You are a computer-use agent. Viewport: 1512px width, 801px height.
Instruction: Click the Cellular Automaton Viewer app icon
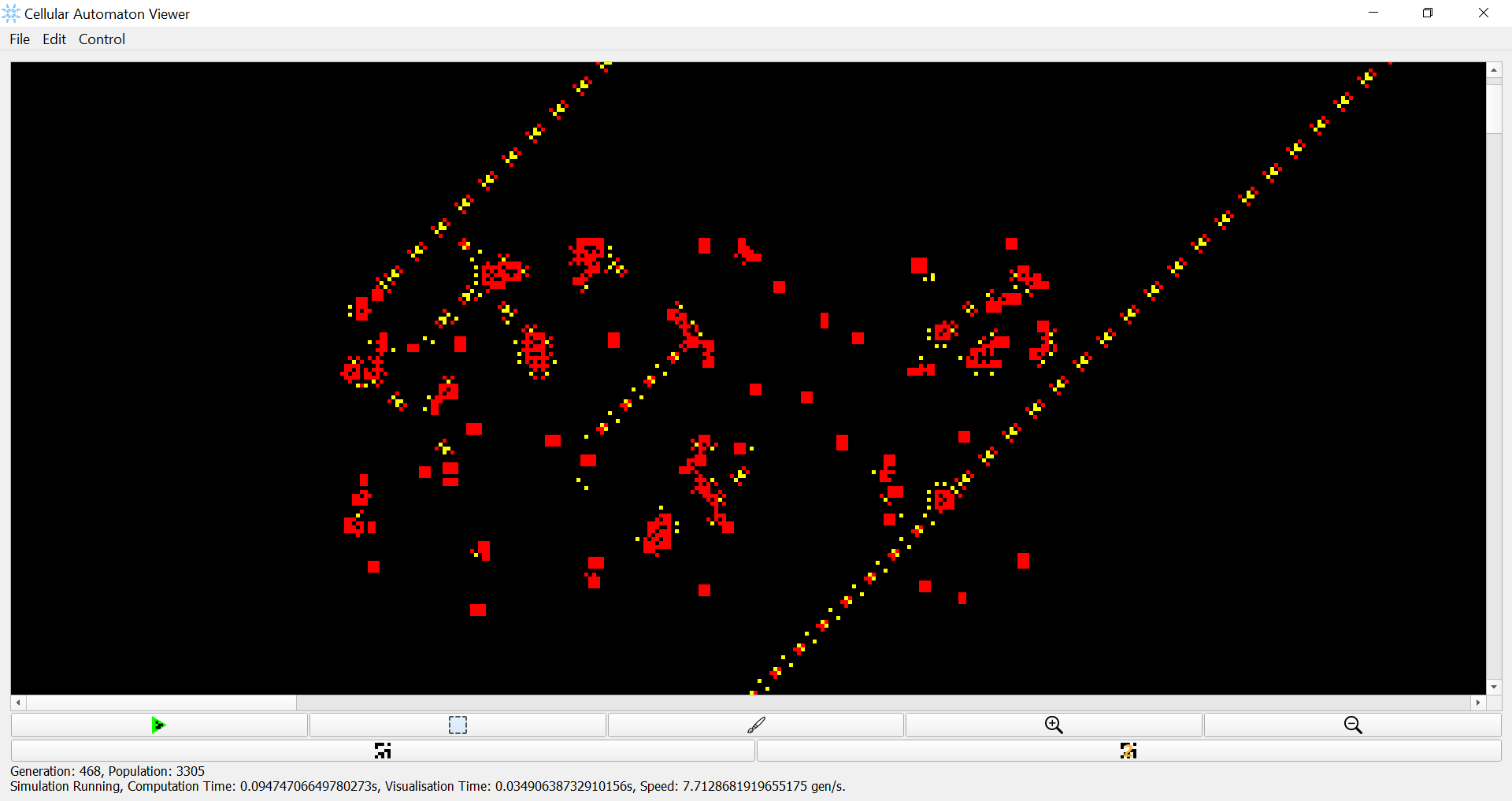11,13
